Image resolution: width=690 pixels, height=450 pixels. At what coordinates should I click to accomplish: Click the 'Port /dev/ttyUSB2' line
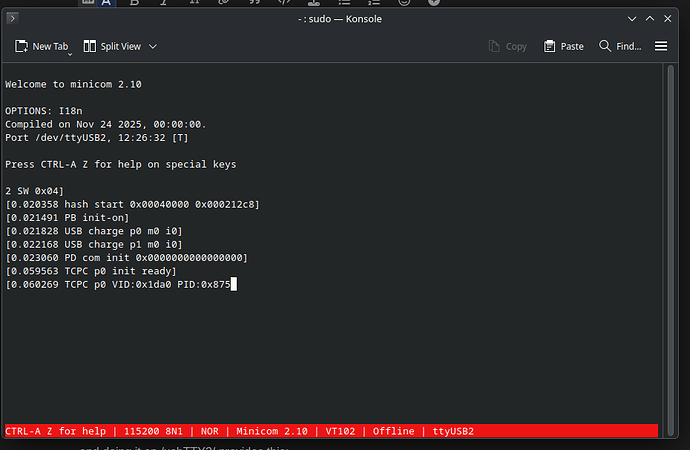pos(96,138)
